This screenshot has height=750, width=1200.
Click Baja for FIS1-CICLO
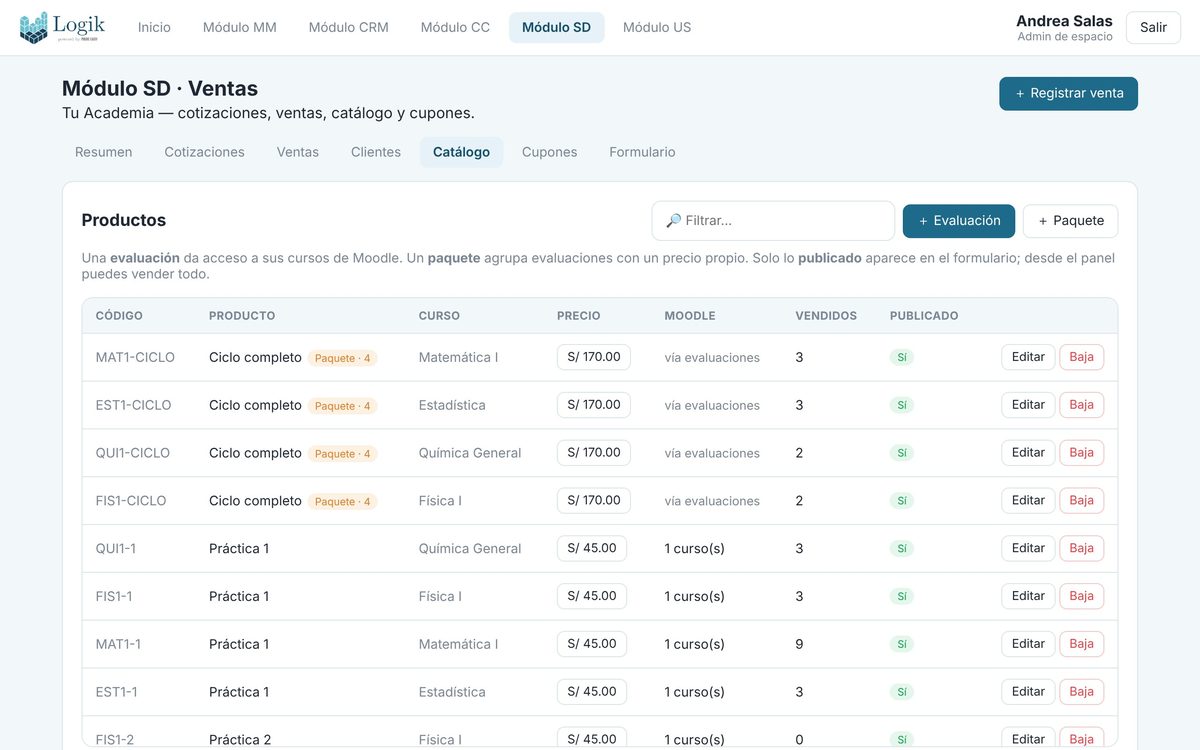pos(1081,500)
